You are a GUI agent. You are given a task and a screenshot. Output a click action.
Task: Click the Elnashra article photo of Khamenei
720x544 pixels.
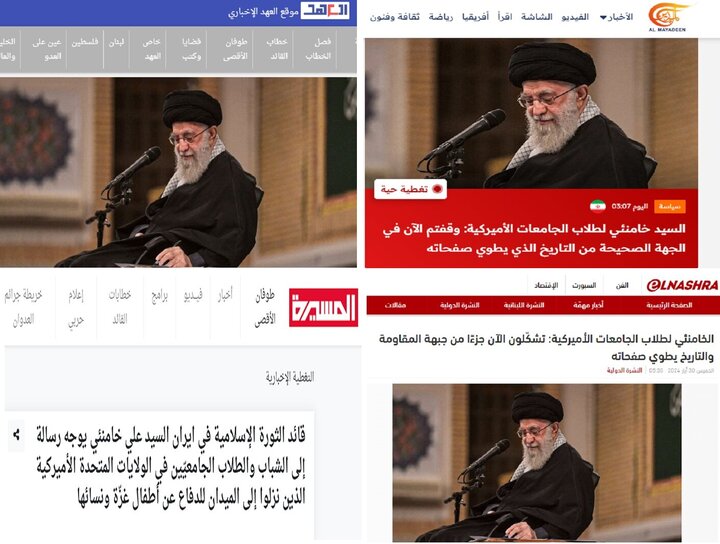(536, 463)
